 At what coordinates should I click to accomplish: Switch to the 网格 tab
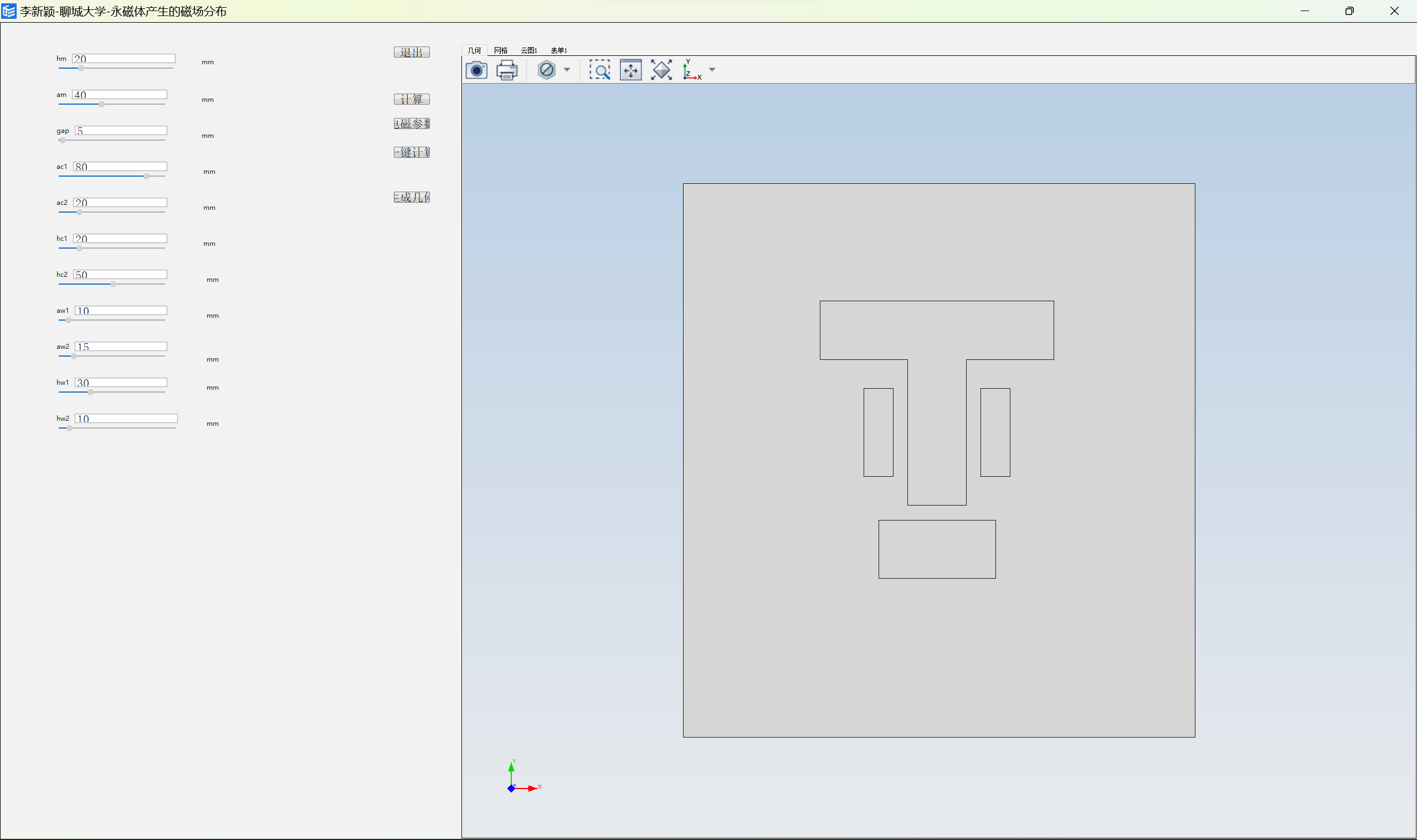(x=501, y=50)
